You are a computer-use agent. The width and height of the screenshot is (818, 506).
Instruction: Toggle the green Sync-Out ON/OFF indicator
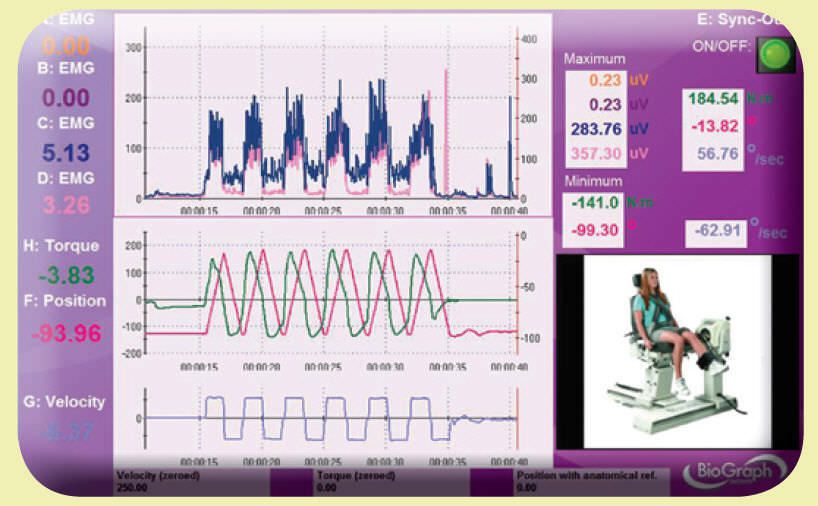pos(770,53)
